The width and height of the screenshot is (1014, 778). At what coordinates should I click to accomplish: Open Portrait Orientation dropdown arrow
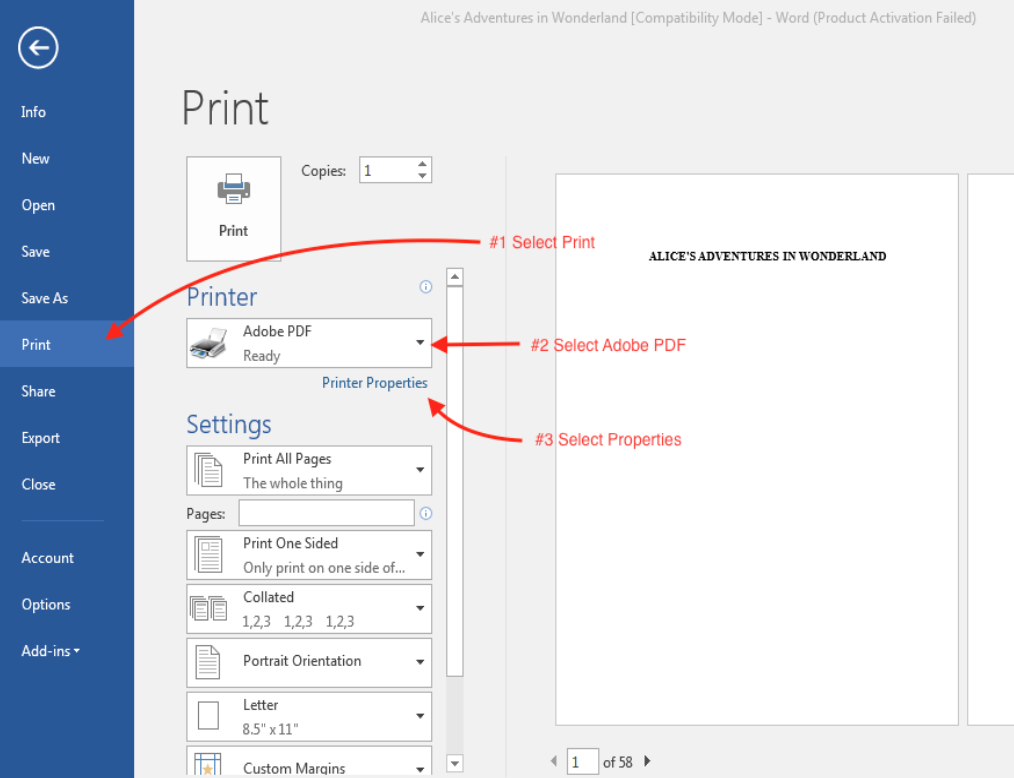420,662
